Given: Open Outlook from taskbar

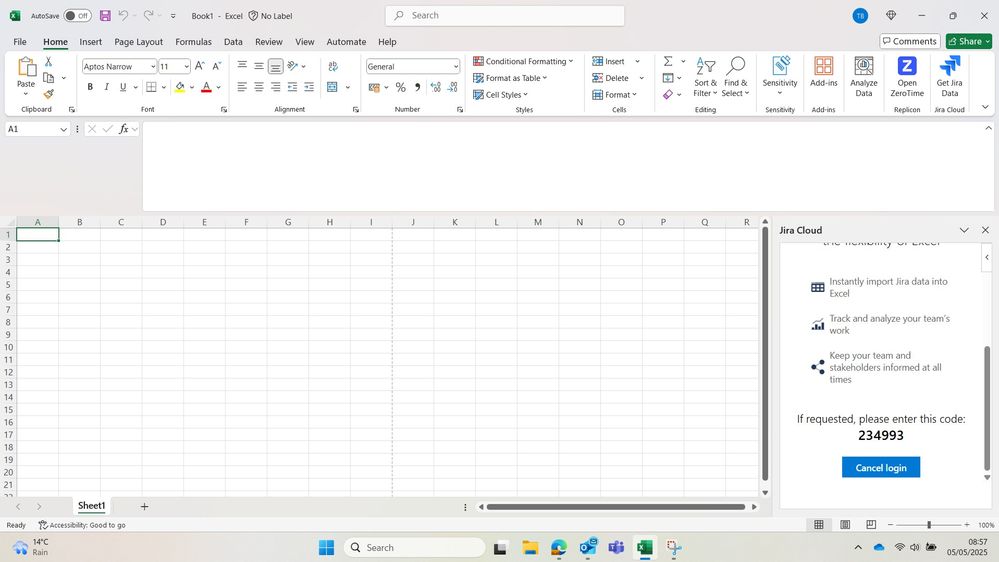Looking at the screenshot, I should (x=587, y=547).
